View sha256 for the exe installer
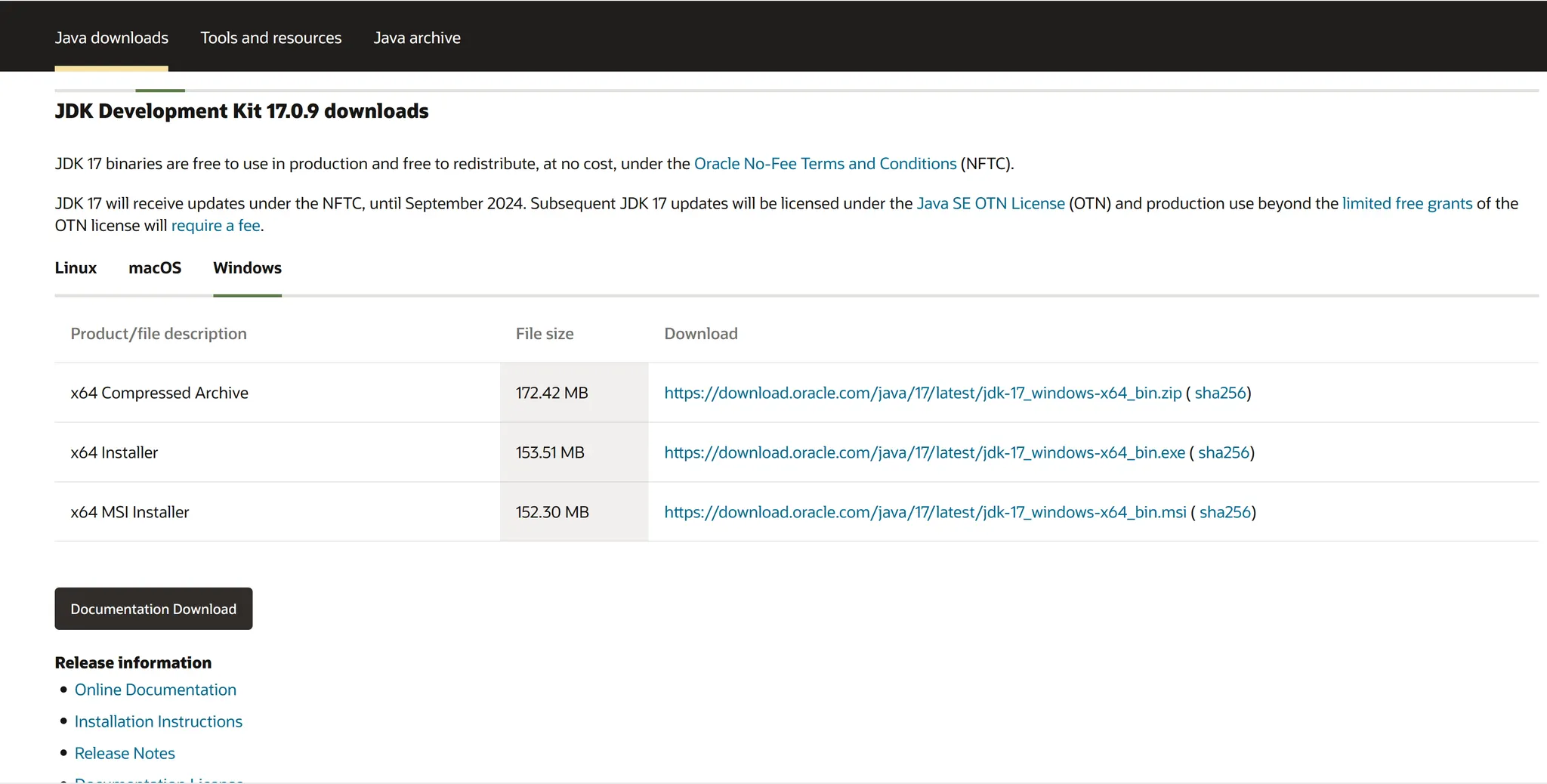 coord(1223,452)
